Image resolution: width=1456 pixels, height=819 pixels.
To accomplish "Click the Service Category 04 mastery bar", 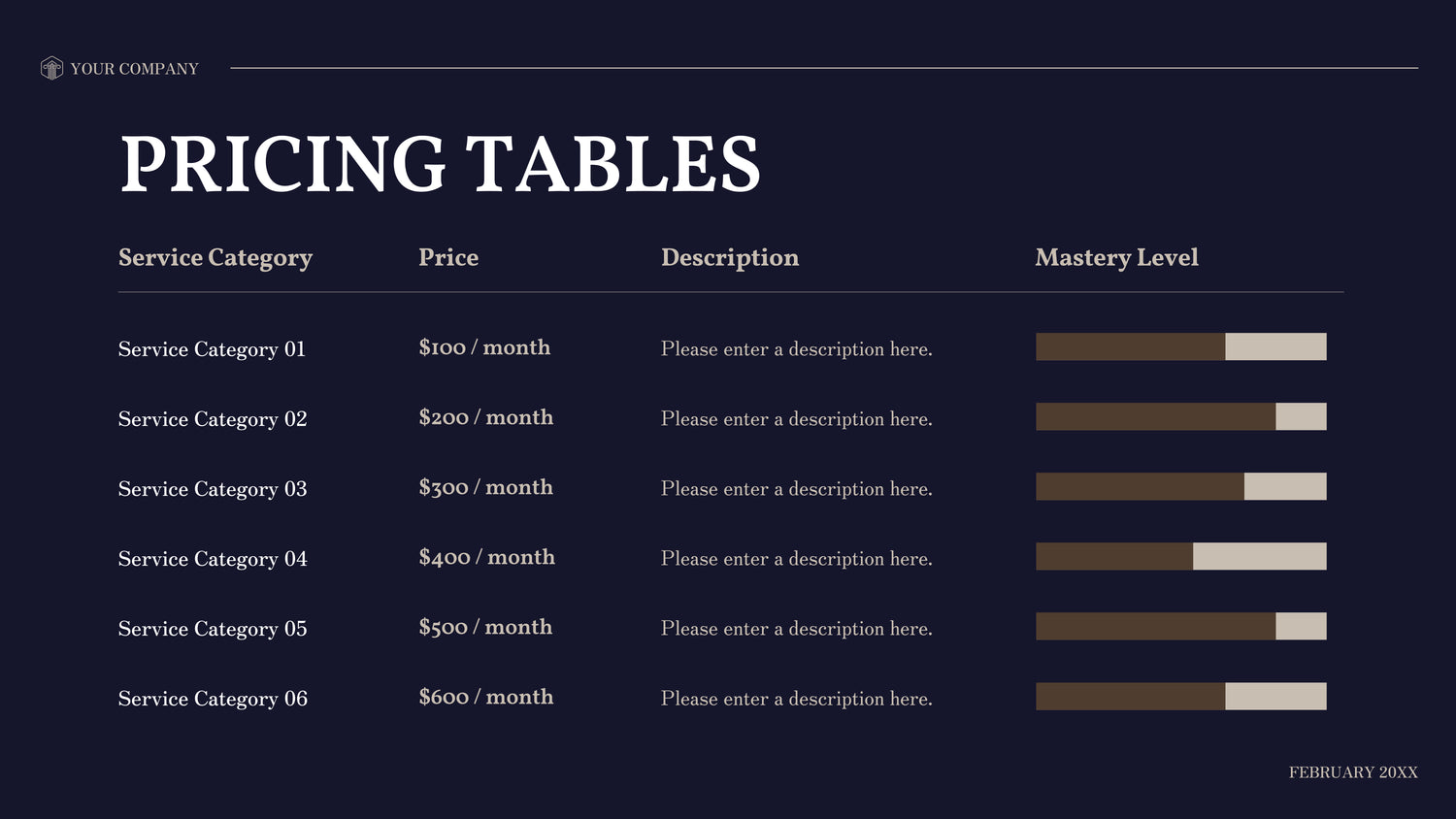I will point(1180,556).
